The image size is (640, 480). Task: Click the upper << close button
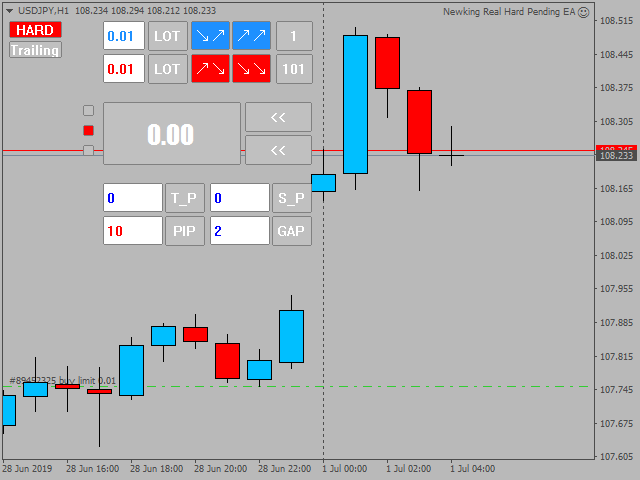tap(278, 117)
